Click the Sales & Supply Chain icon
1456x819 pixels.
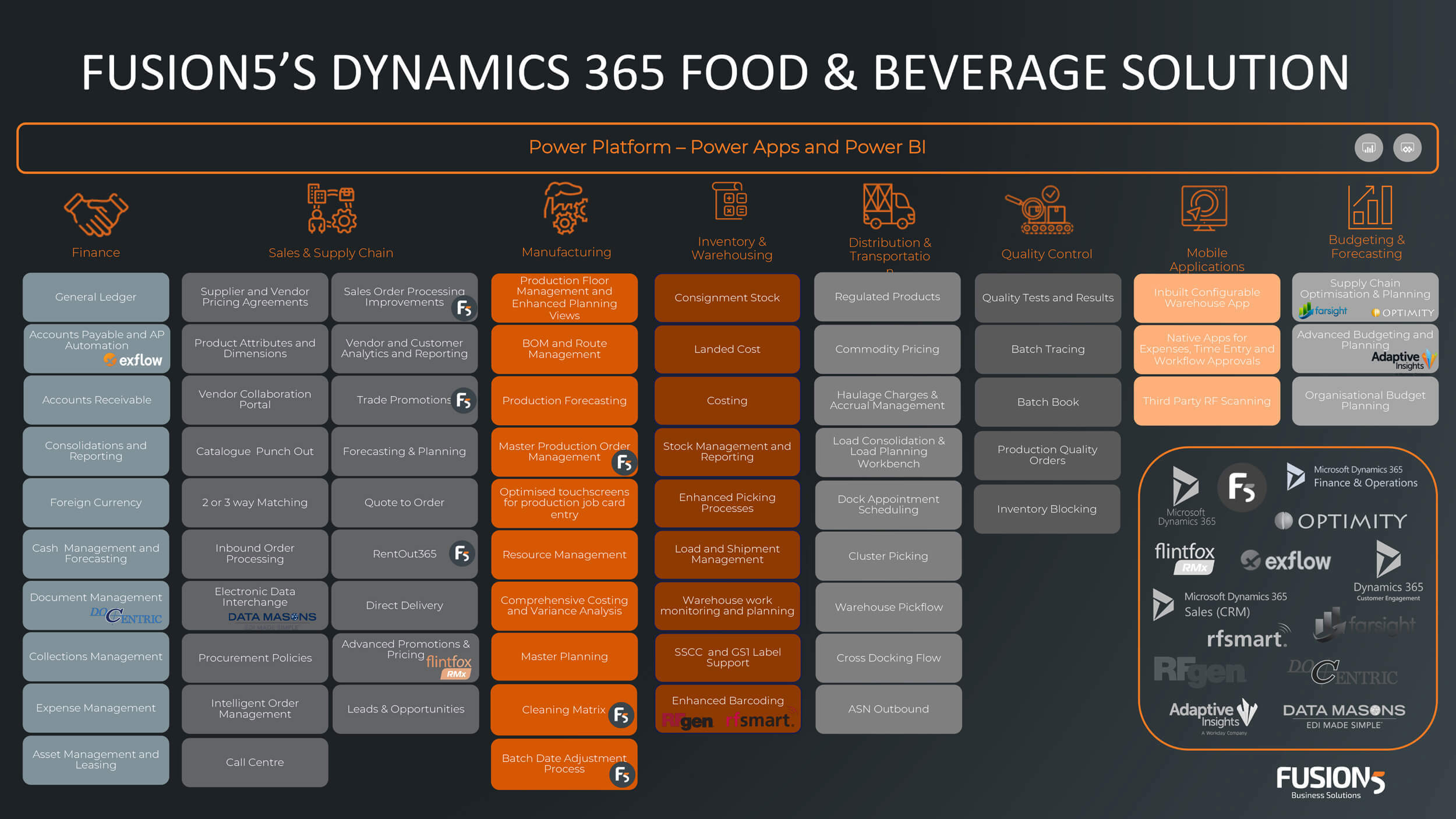pyautogui.click(x=331, y=209)
